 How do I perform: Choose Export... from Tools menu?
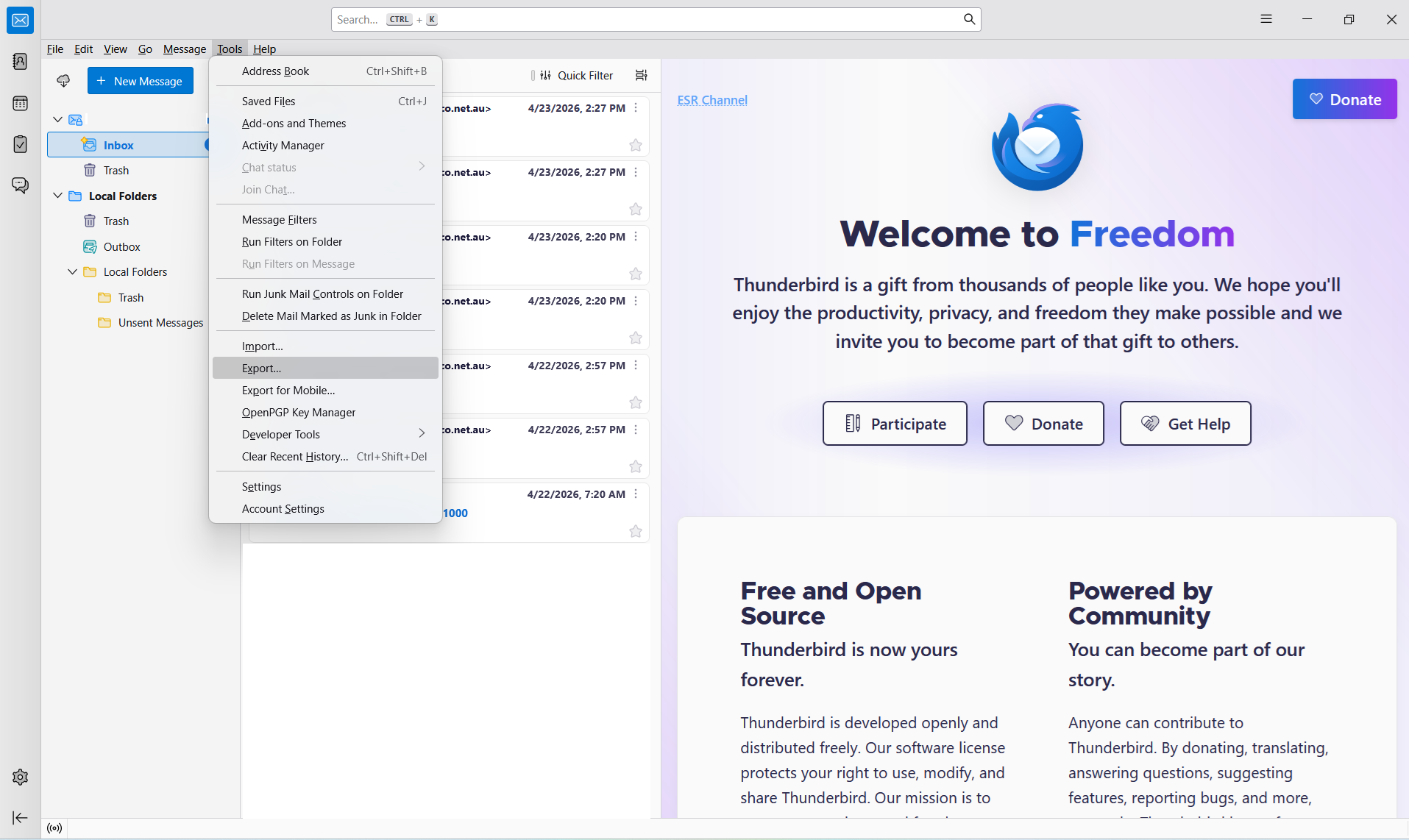[x=325, y=368]
